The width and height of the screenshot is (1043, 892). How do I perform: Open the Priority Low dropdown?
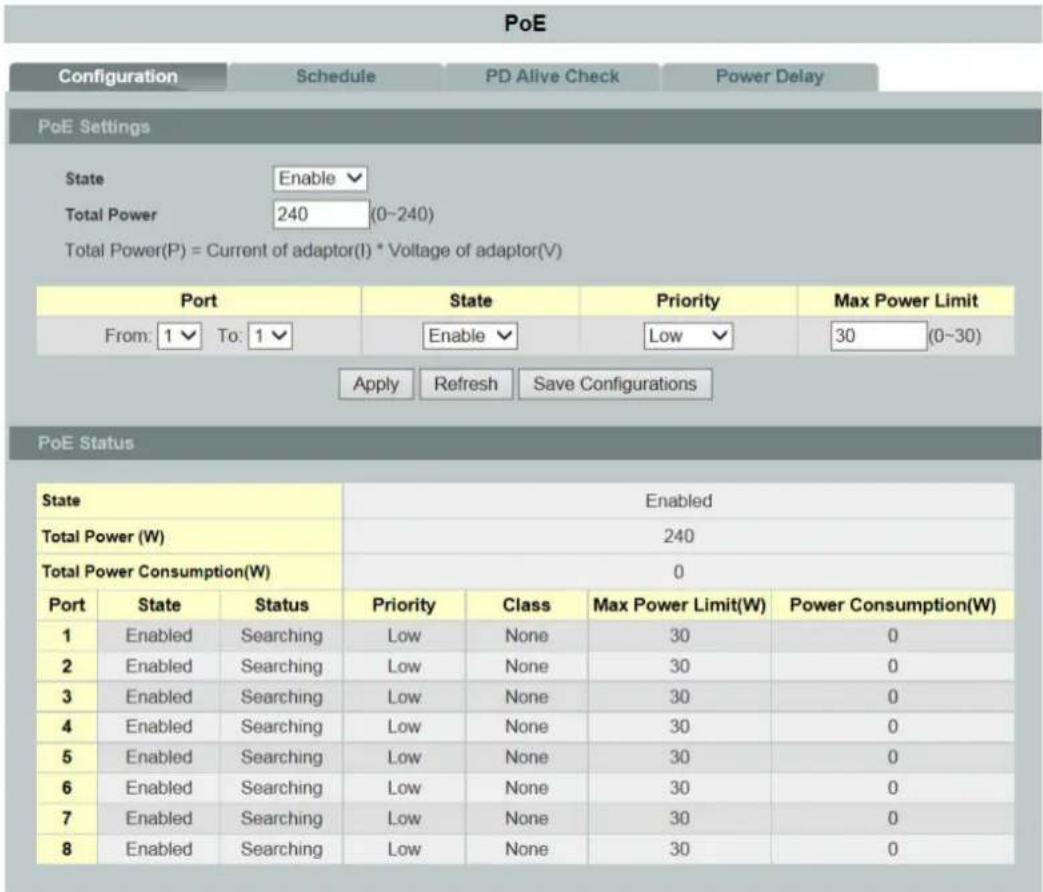click(688, 336)
